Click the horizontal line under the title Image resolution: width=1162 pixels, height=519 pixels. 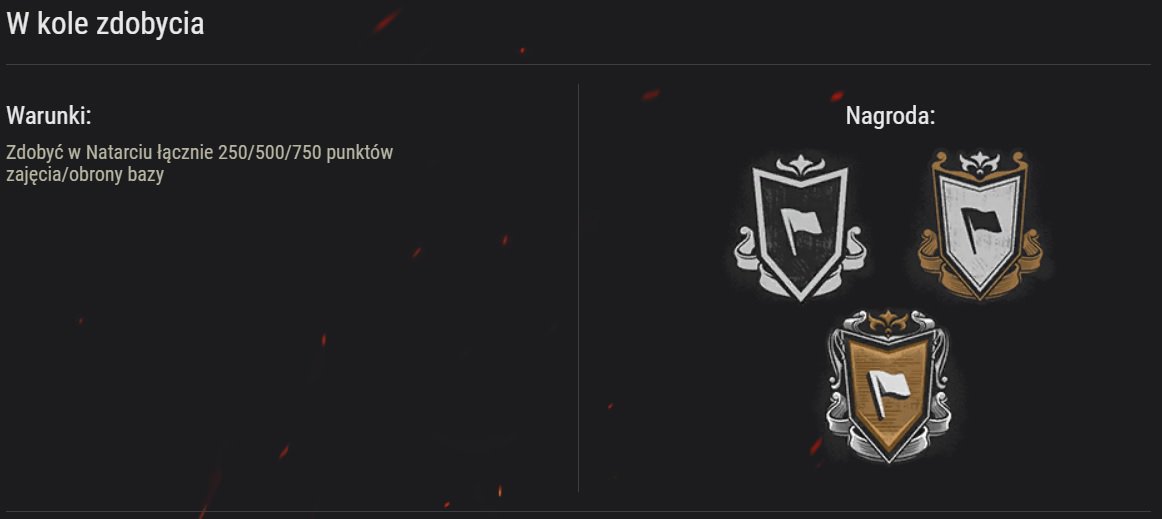click(578, 65)
